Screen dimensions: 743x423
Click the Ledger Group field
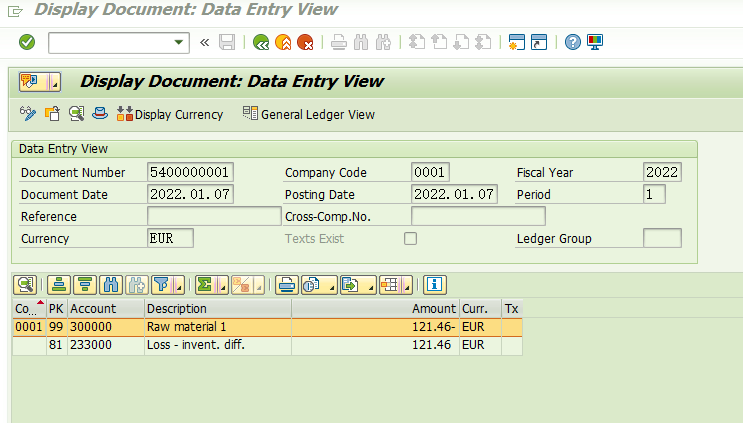coord(662,238)
